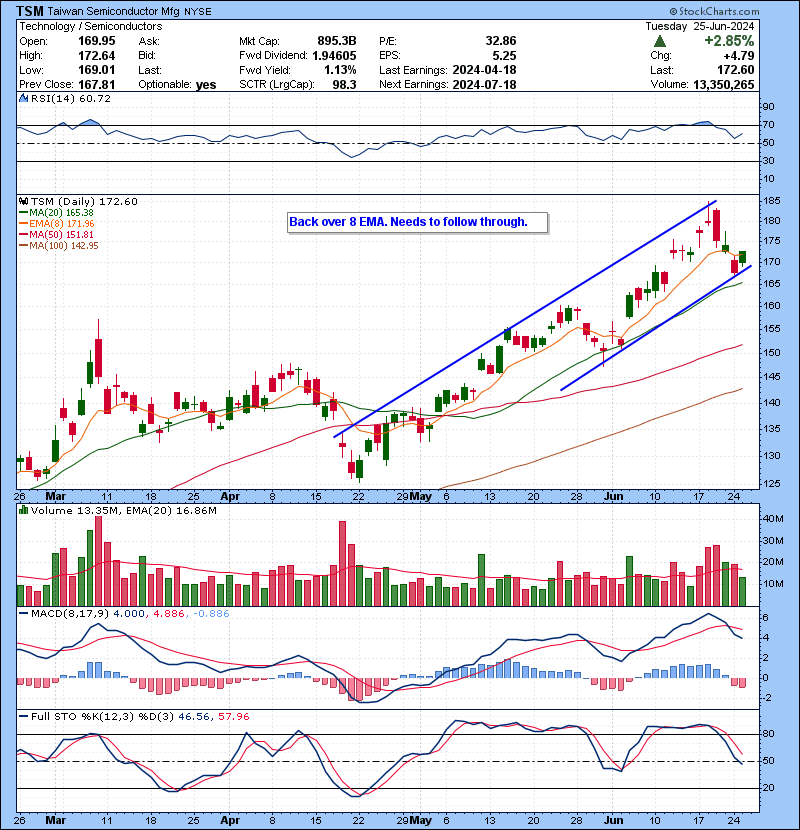Click the Optionable value yes
This screenshot has height=830, width=800.
point(206,85)
